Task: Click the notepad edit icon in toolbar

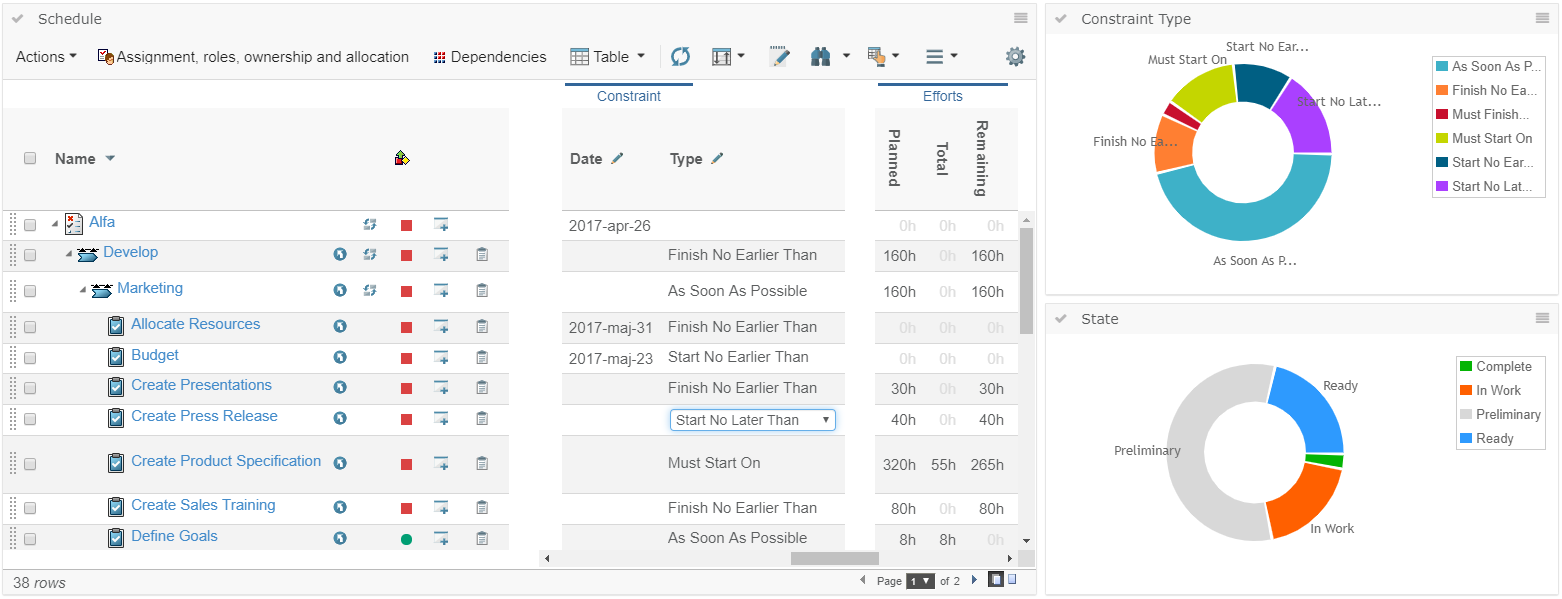Action: pyautogui.click(x=779, y=57)
